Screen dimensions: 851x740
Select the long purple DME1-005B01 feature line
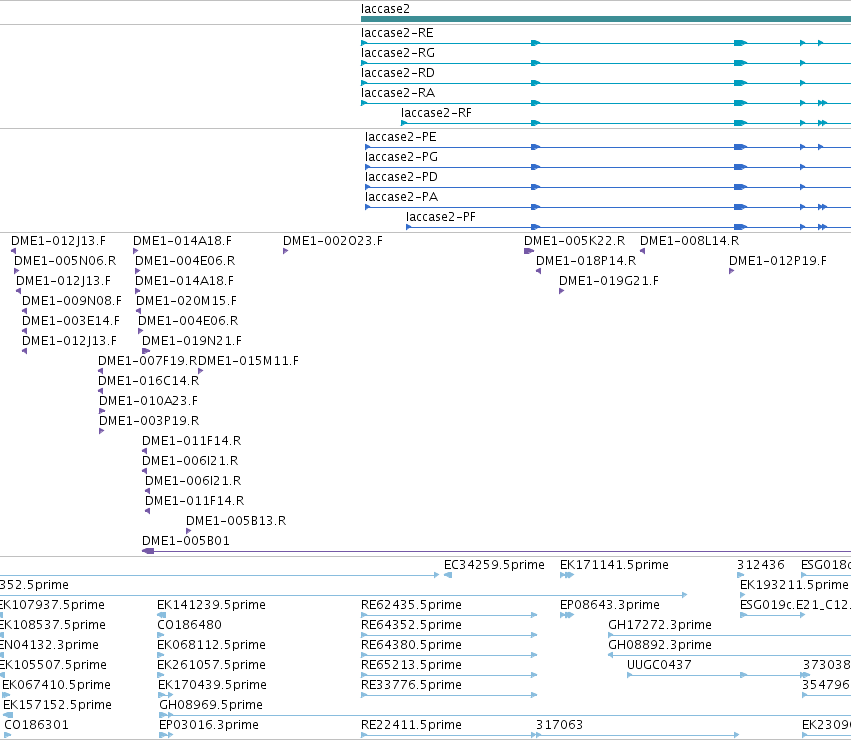(x=497, y=552)
